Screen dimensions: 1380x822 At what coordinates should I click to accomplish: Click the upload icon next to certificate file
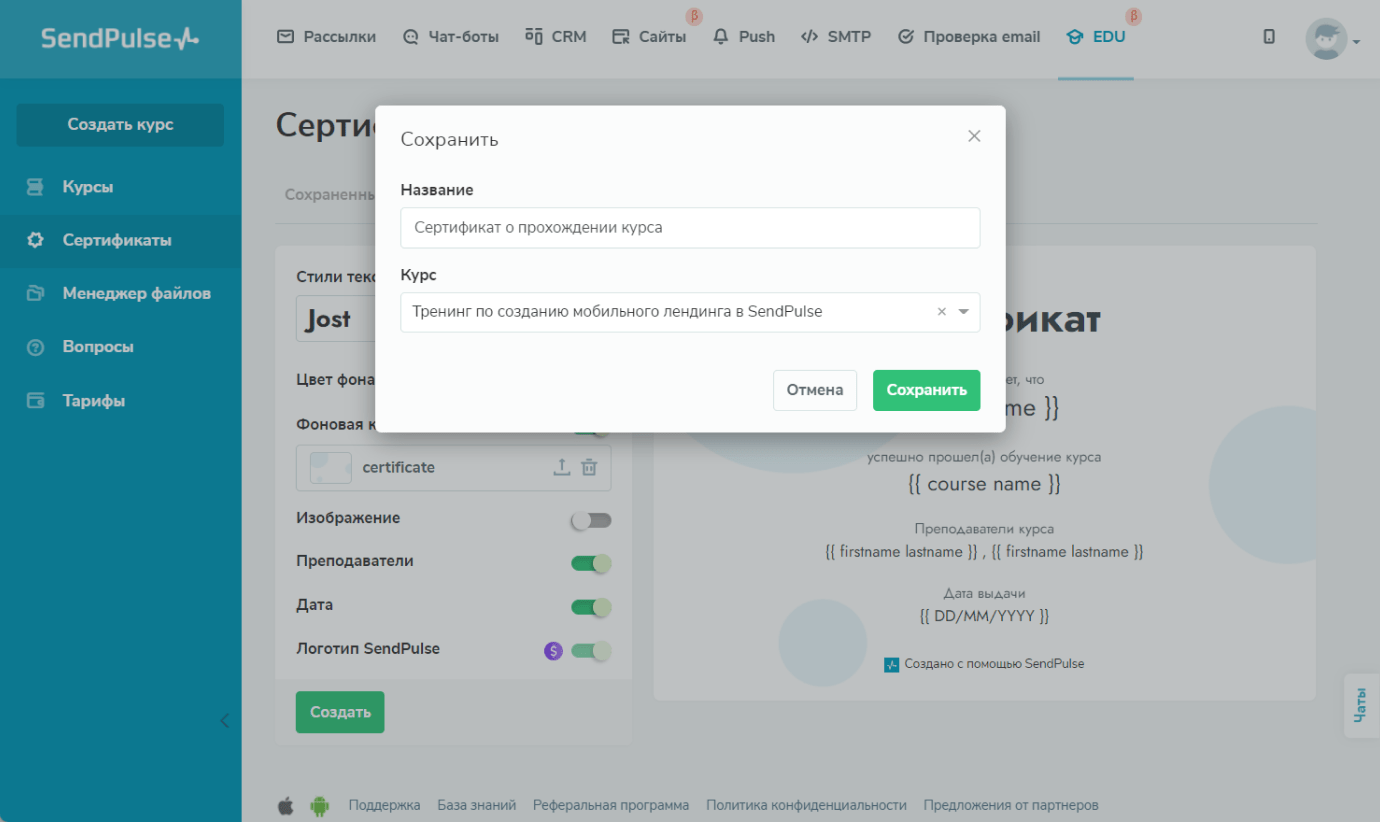click(562, 467)
